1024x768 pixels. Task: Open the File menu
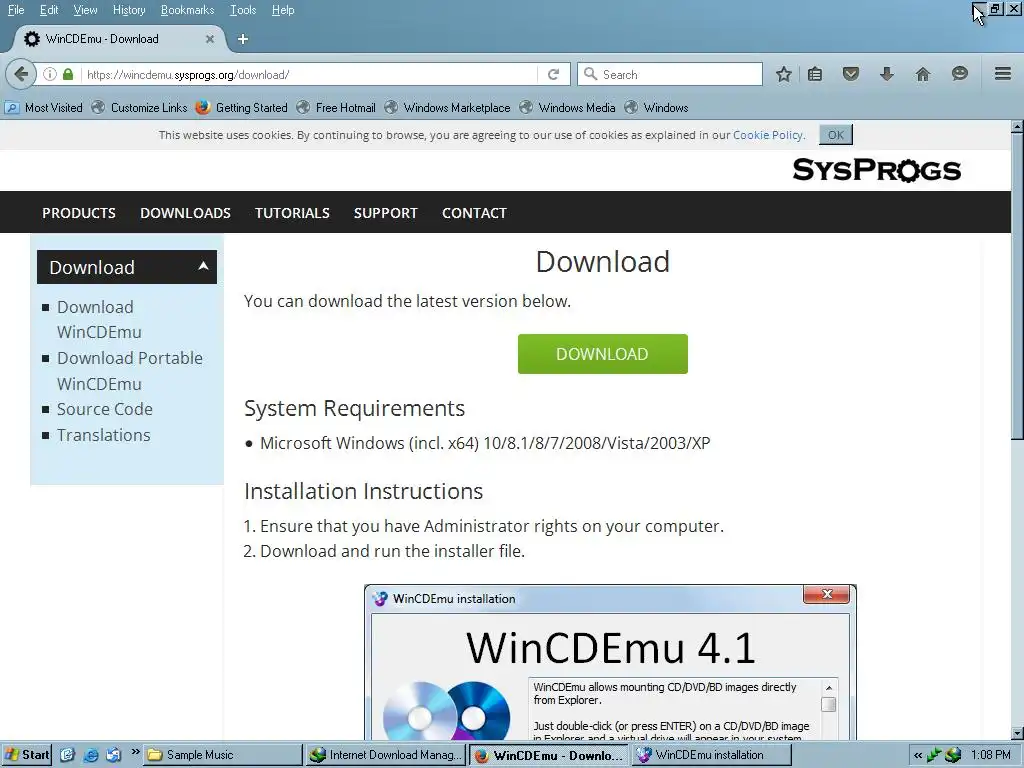16,10
